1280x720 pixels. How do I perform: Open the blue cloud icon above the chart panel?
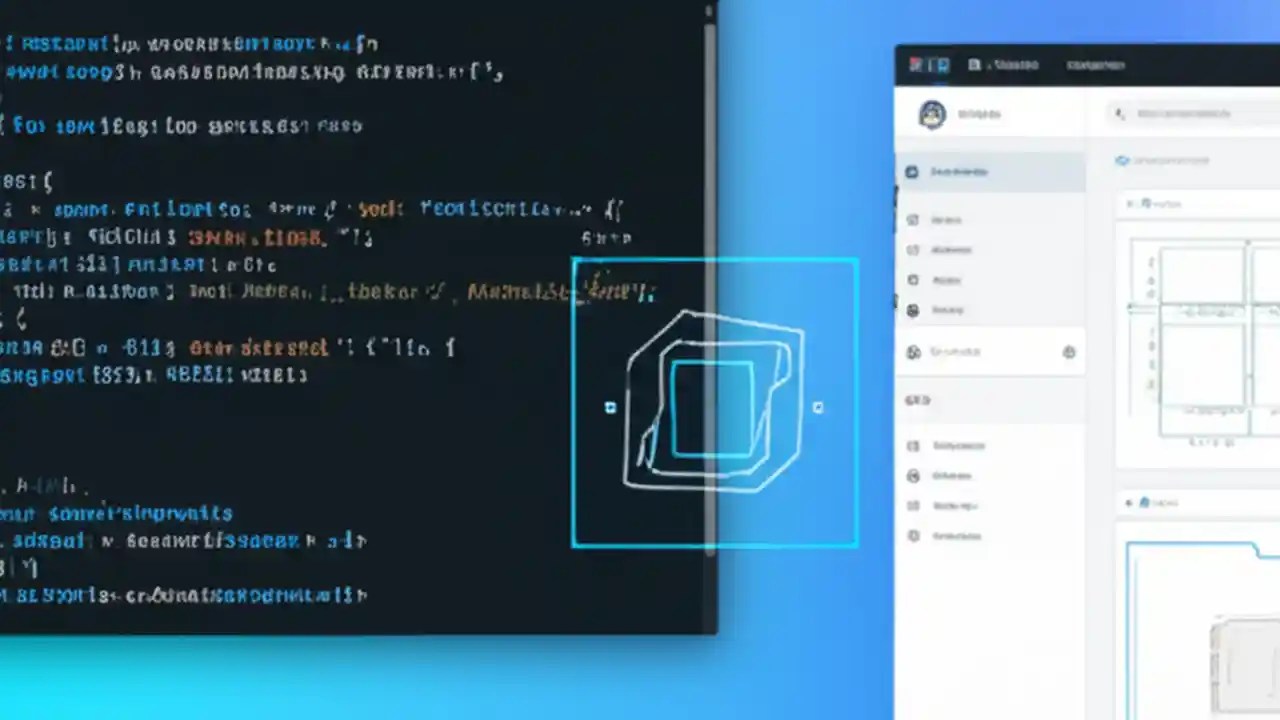pyautogui.click(x=1121, y=160)
